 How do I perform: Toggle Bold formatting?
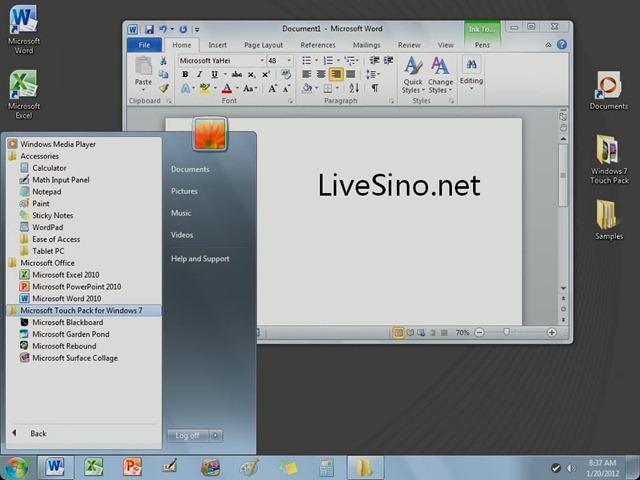click(185, 74)
